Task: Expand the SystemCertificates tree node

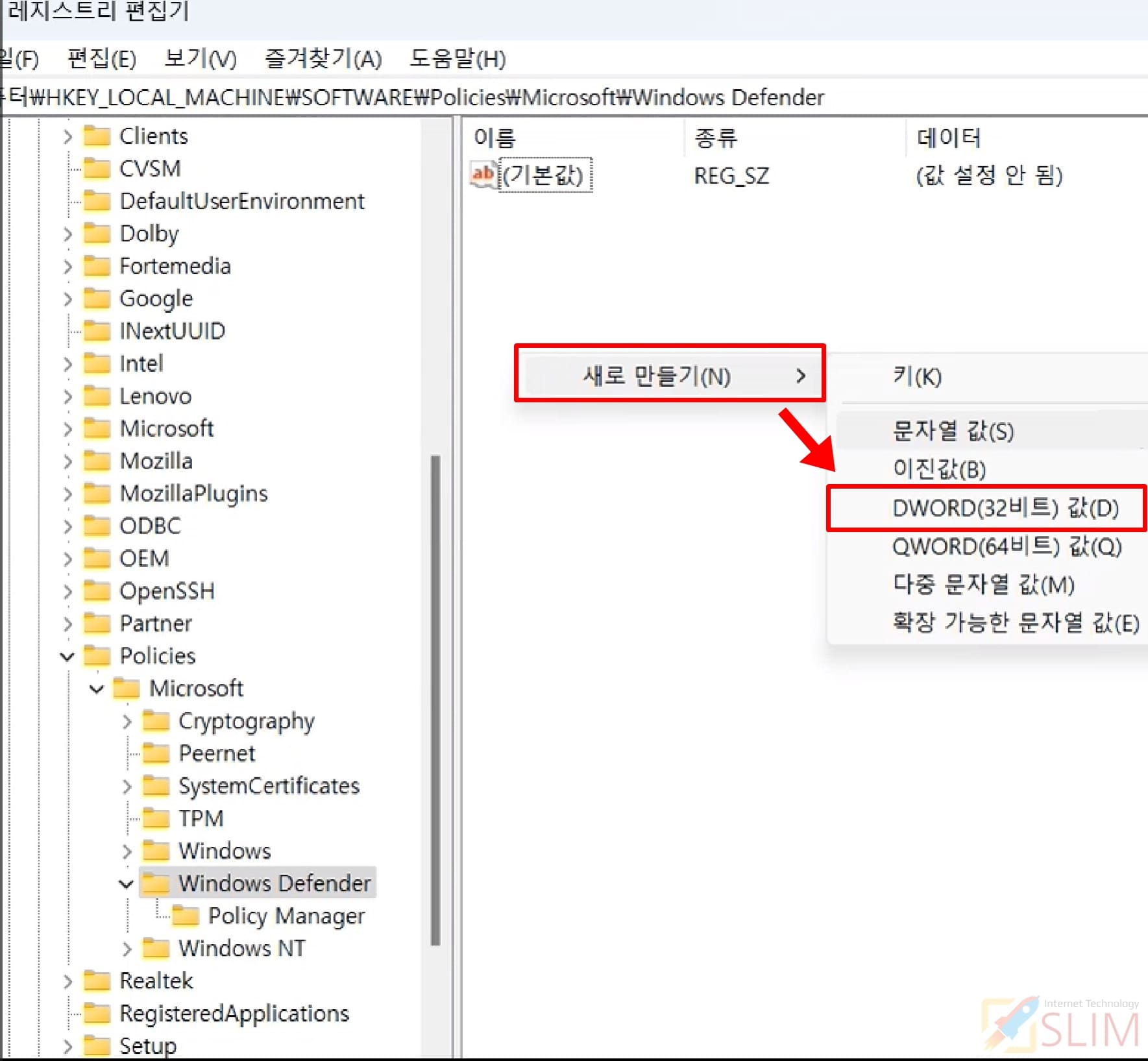Action: [x=127, y=786]
